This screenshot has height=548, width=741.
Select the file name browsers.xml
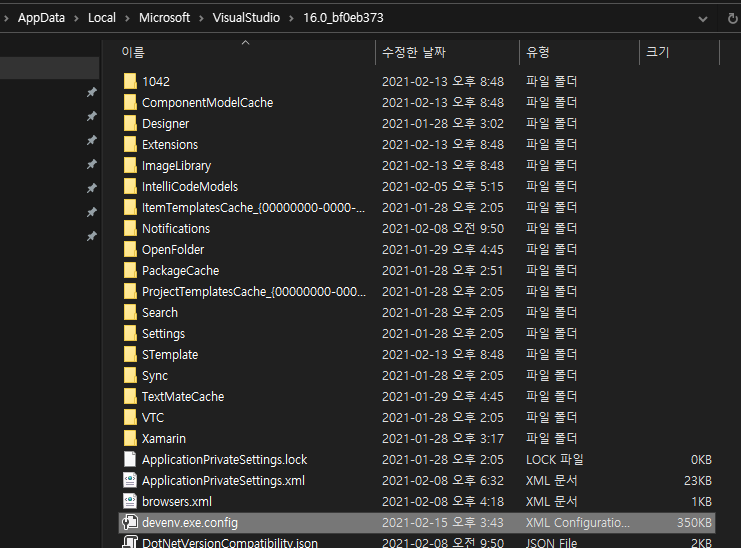177,501
